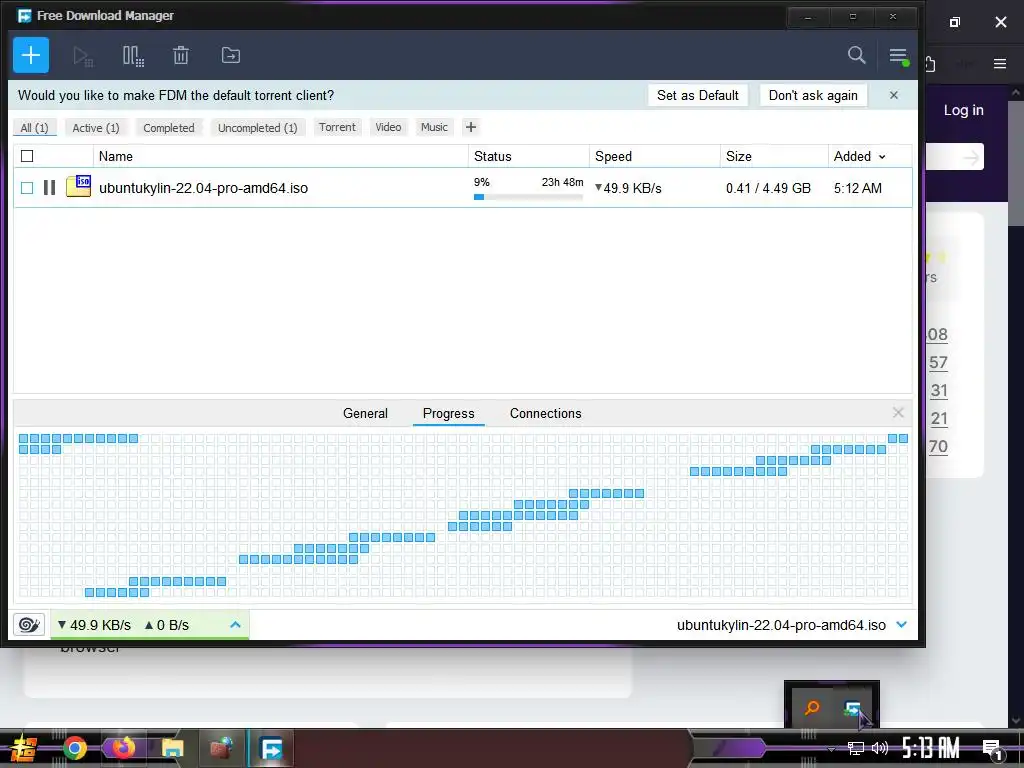Add a new filter tag with plus
The height and width of the screenshot is (768, 1024).
pos(470,127)
